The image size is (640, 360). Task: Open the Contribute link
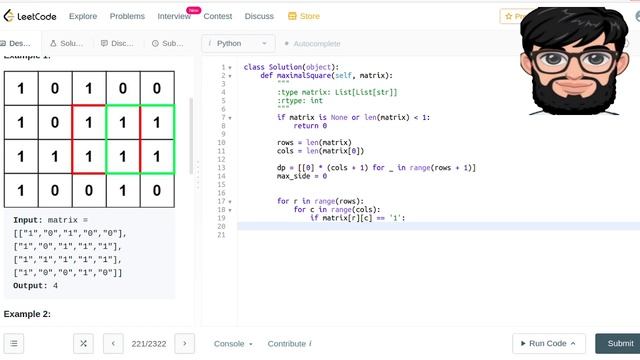tap(289, 344)
